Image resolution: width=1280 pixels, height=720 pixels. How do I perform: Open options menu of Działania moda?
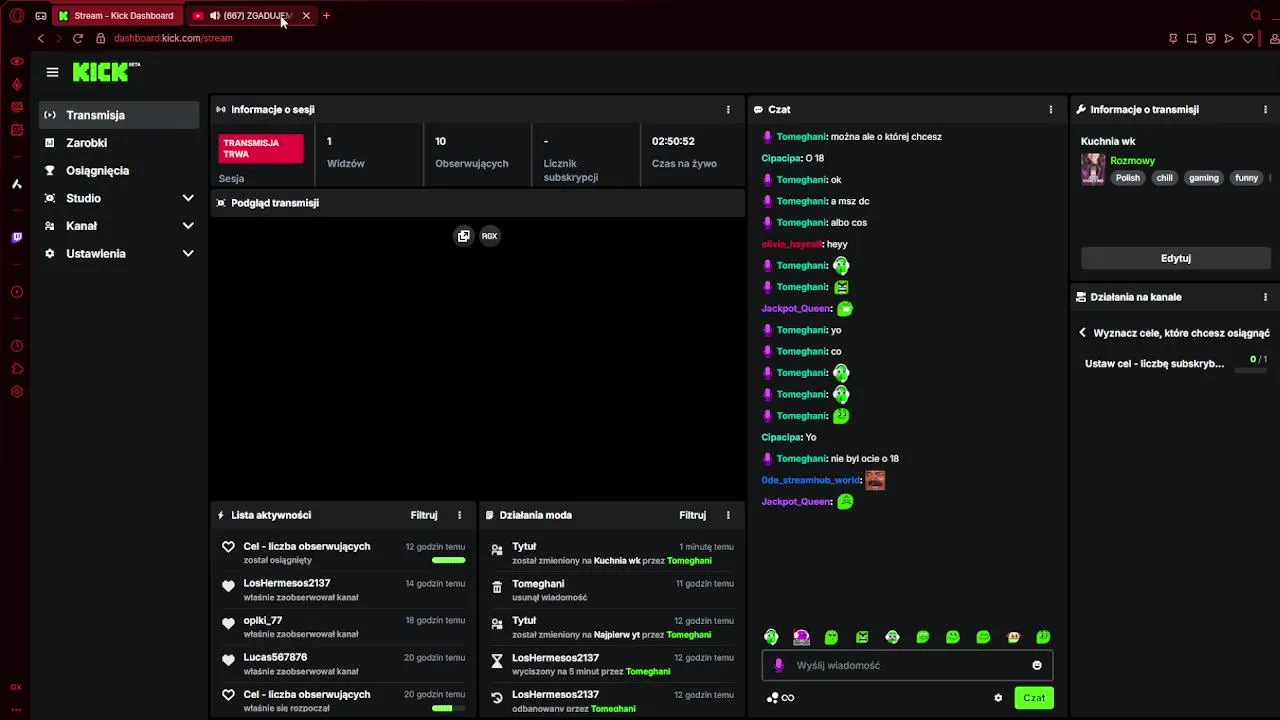pos(728,515)
